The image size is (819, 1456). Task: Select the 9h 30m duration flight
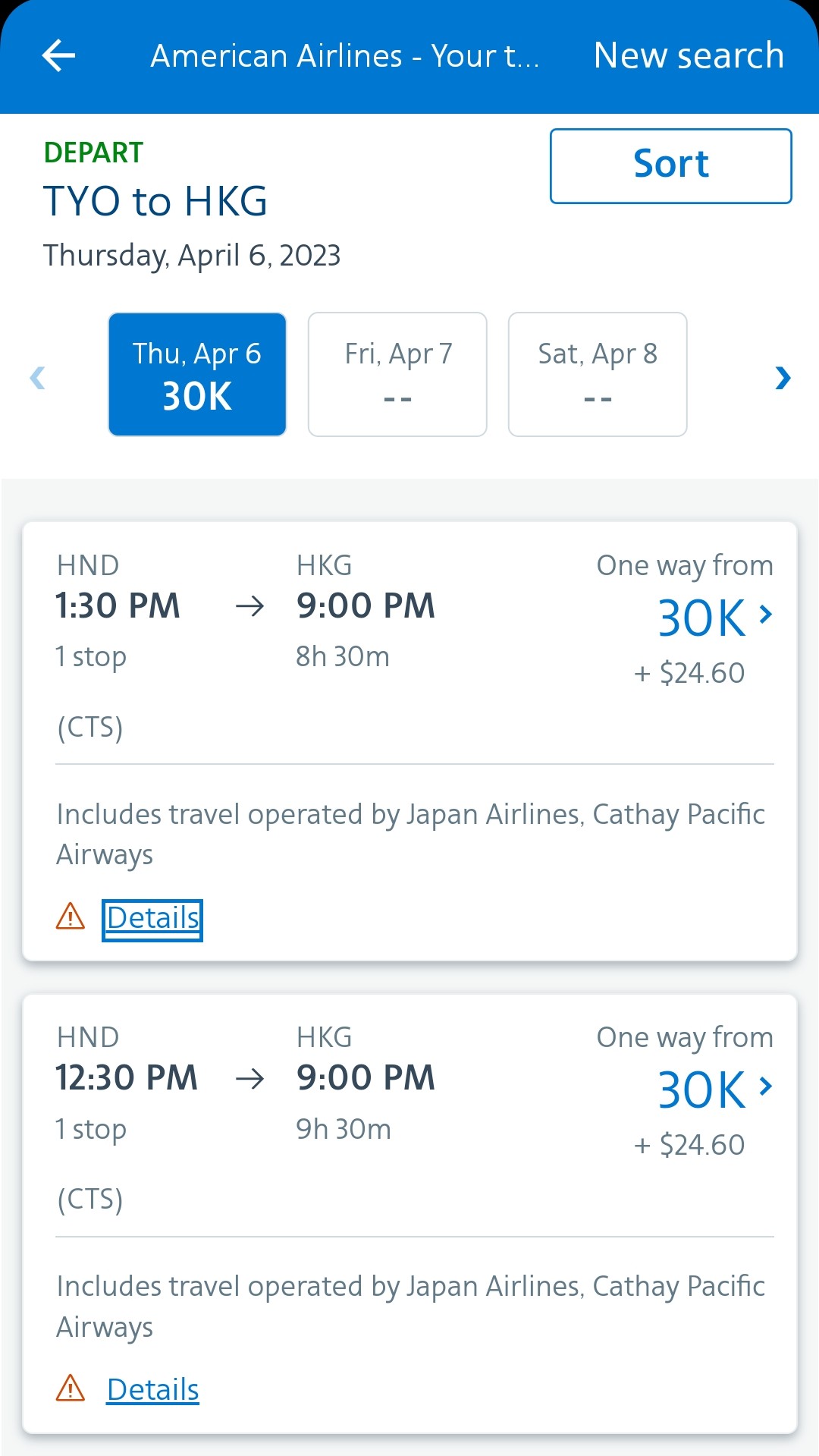click(x=343, y=1130)
